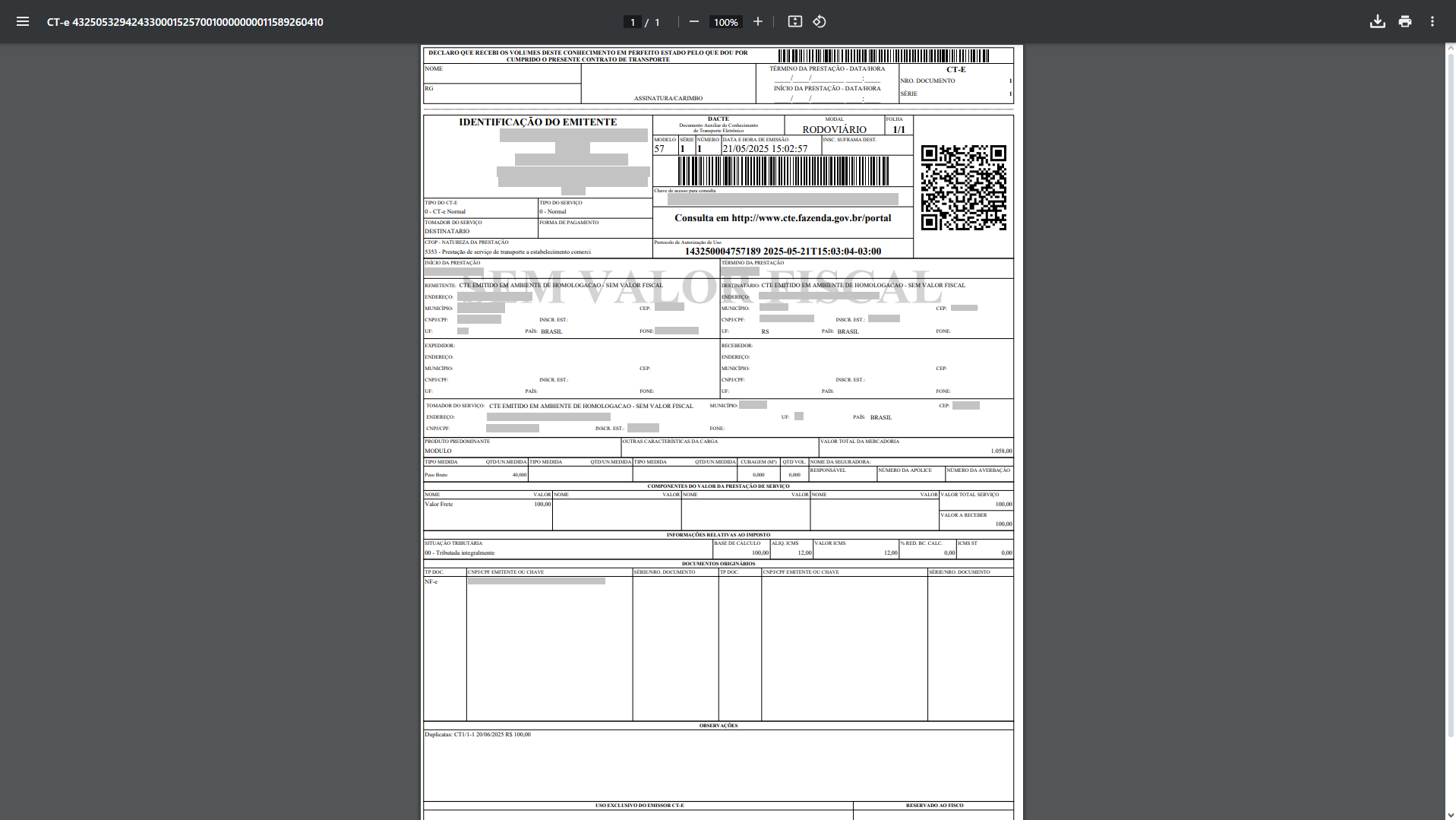Screen dimensions: 1456x820
Task: Click the QR code in the document
Action: click(963, 188)
